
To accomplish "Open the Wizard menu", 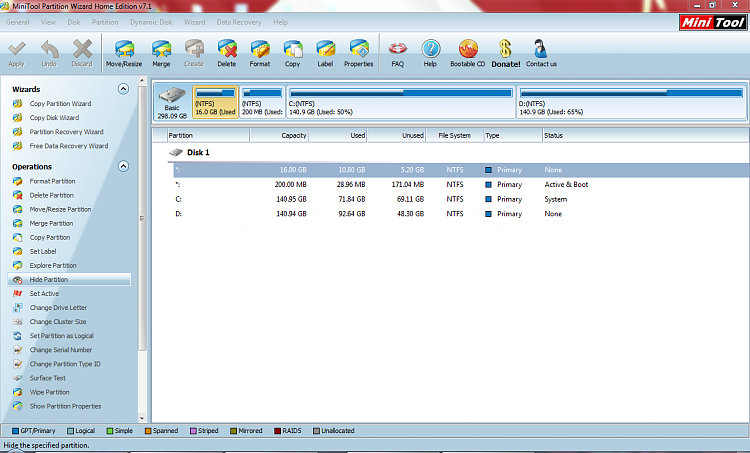I will [194, 22].
